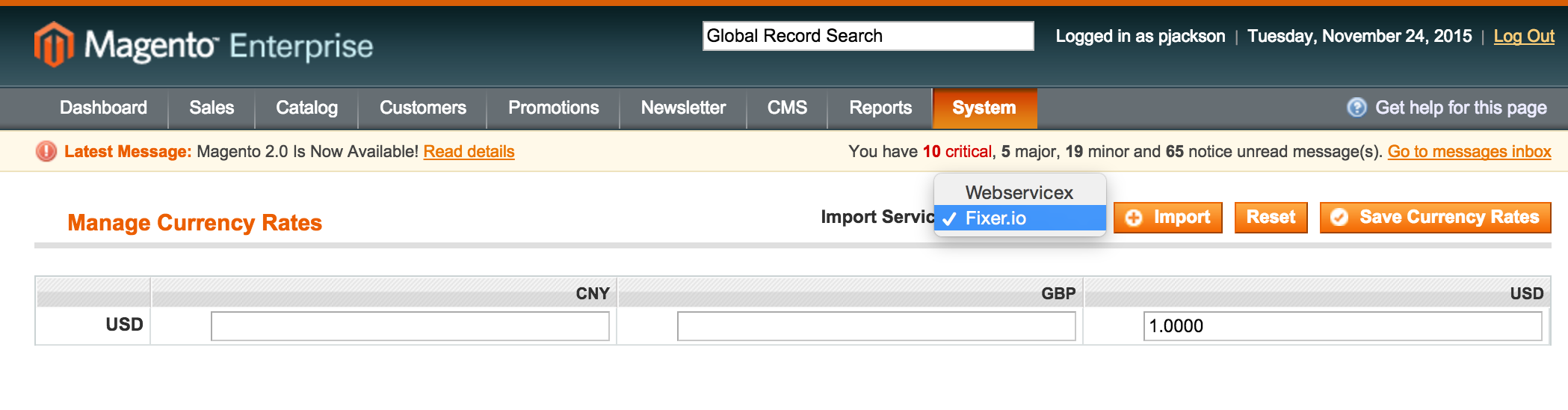Image resolution: width=1568 pixels, height=410 pixels.
Task: Open the Read details link
Action: 469,152
